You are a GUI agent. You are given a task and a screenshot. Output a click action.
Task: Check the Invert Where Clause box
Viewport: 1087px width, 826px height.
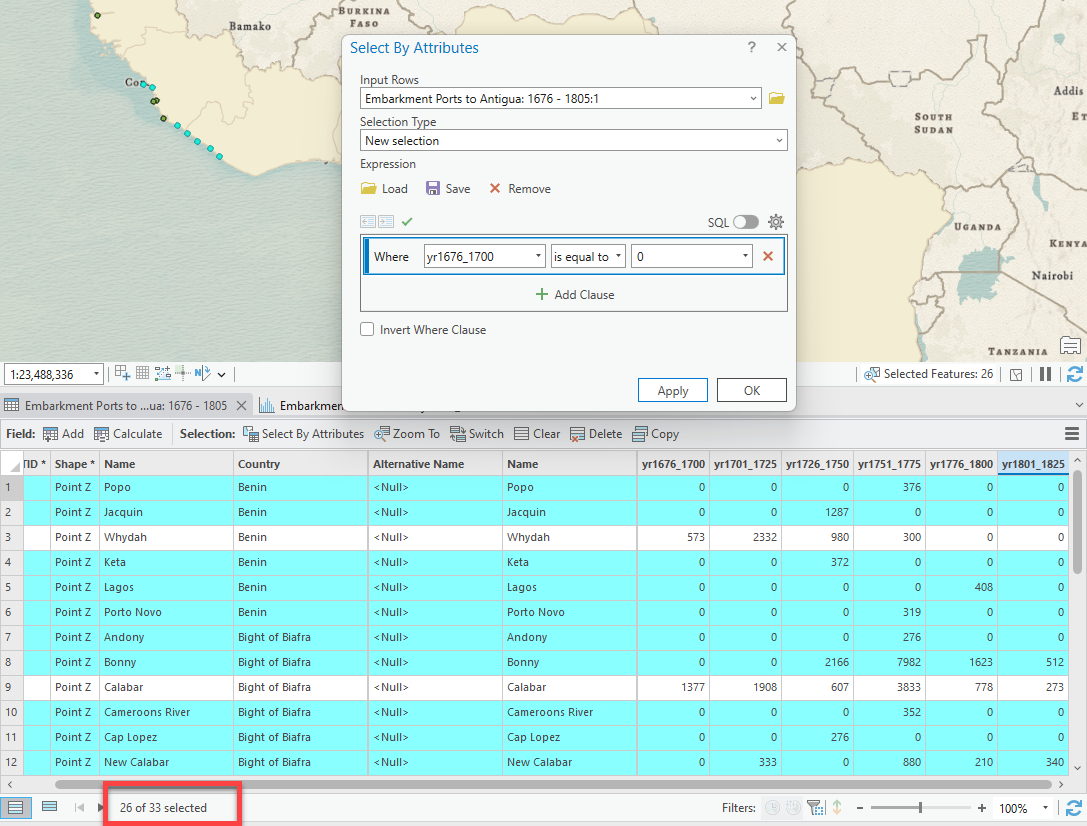(368, 330)
